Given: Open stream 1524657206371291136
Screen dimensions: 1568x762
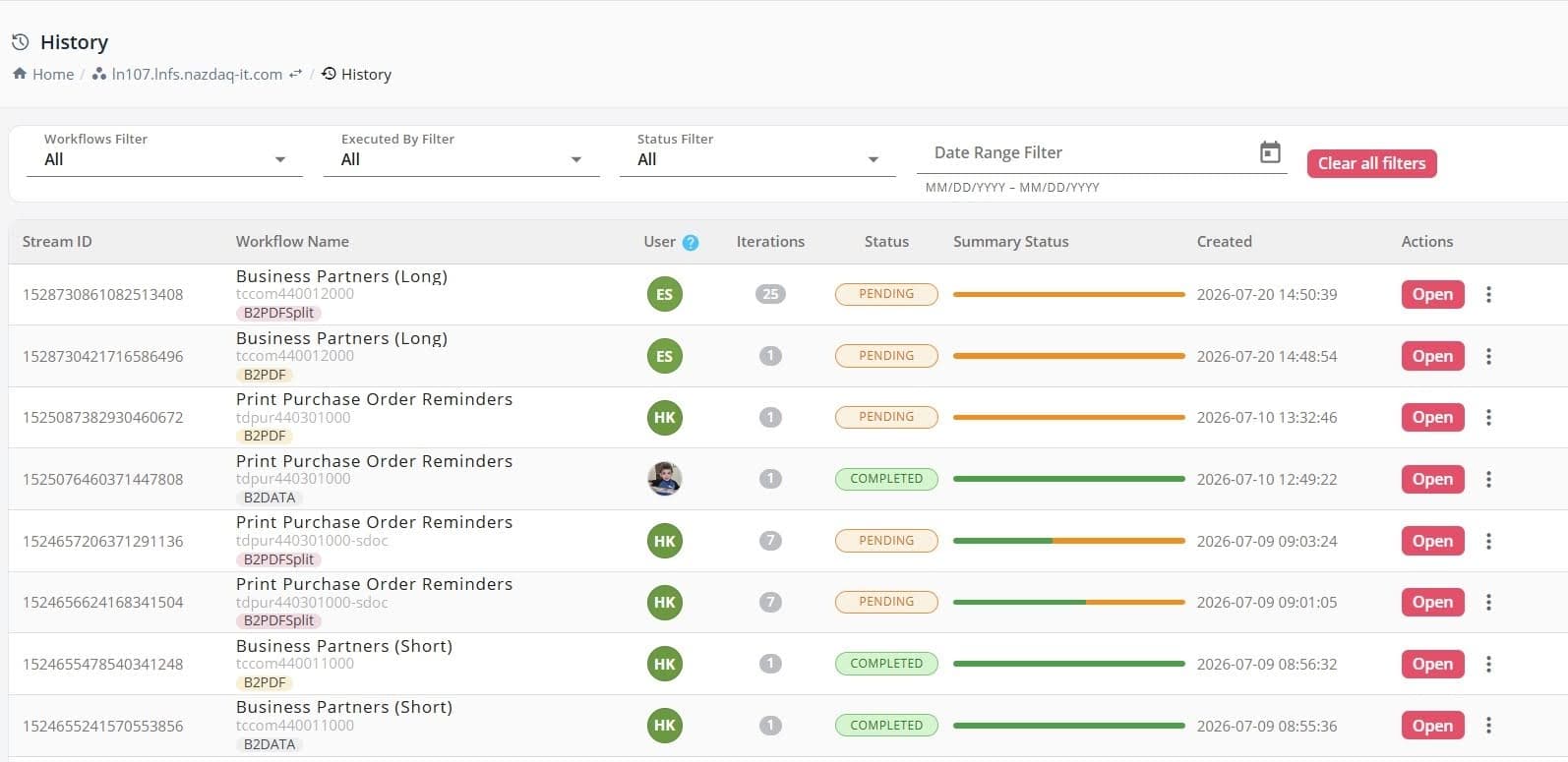Looking at the screenshot, I should (1432, 541).
